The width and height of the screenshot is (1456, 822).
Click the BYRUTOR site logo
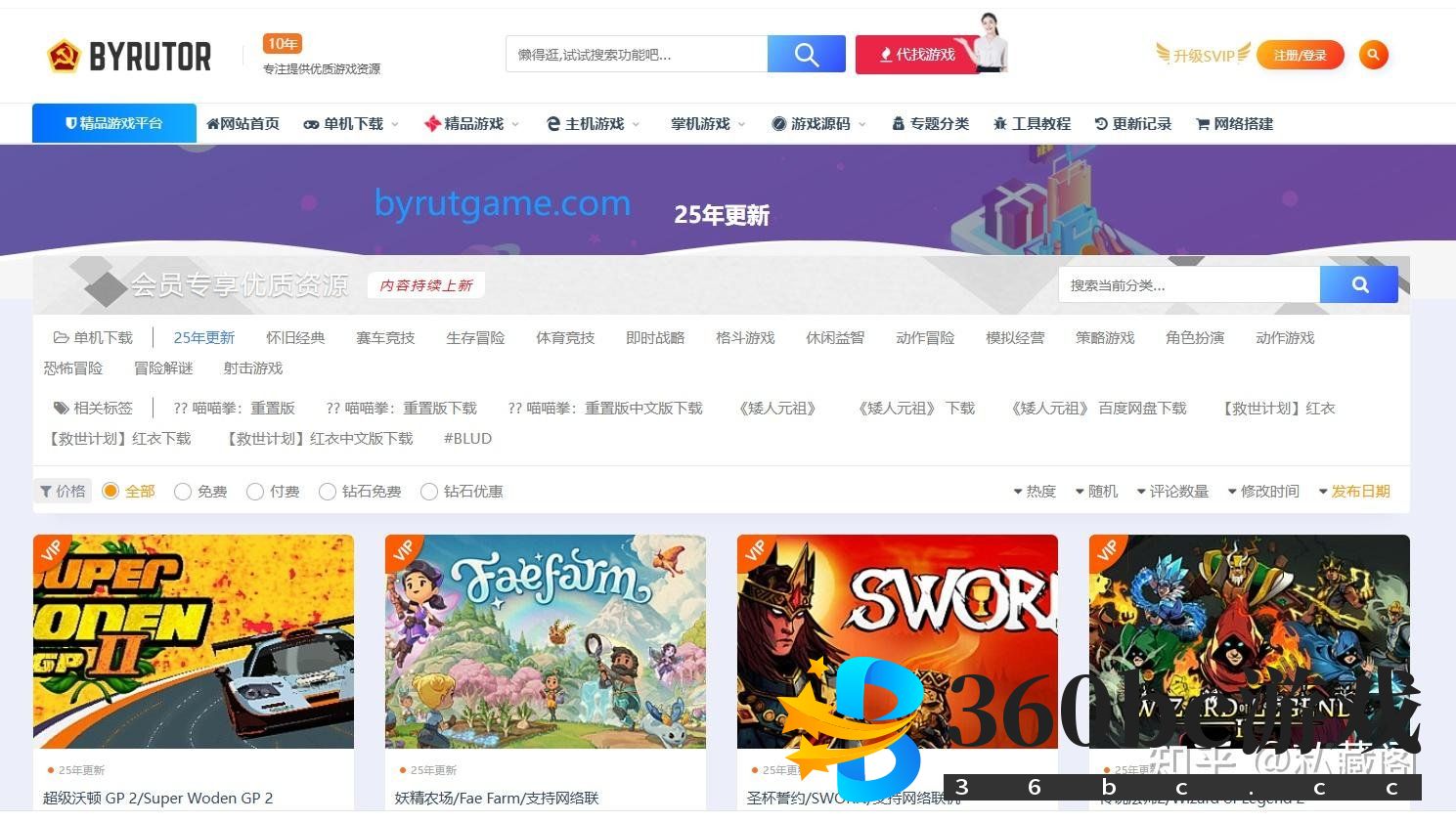tap(129, 57)
